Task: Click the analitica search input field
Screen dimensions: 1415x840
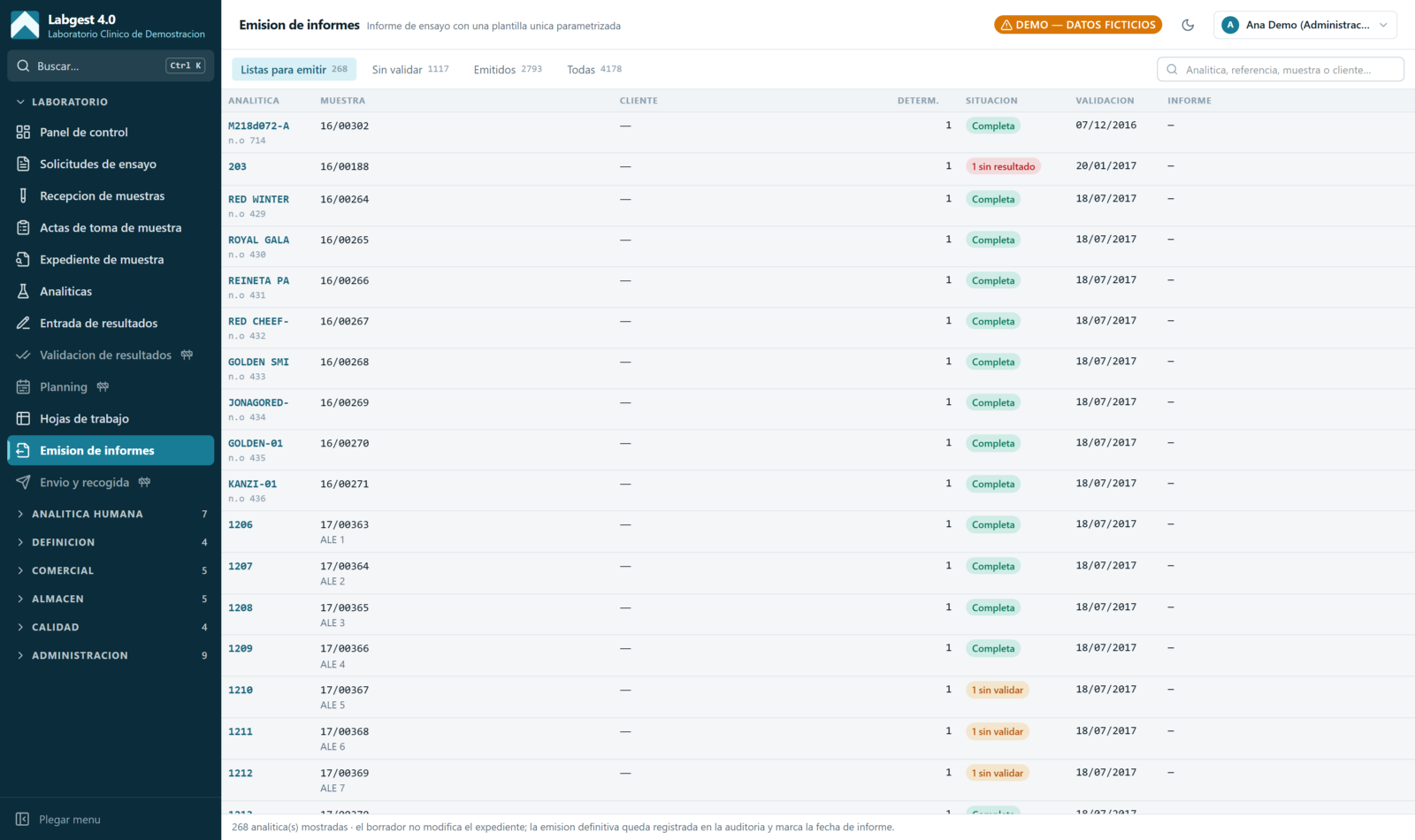Action: point(1281,69)
